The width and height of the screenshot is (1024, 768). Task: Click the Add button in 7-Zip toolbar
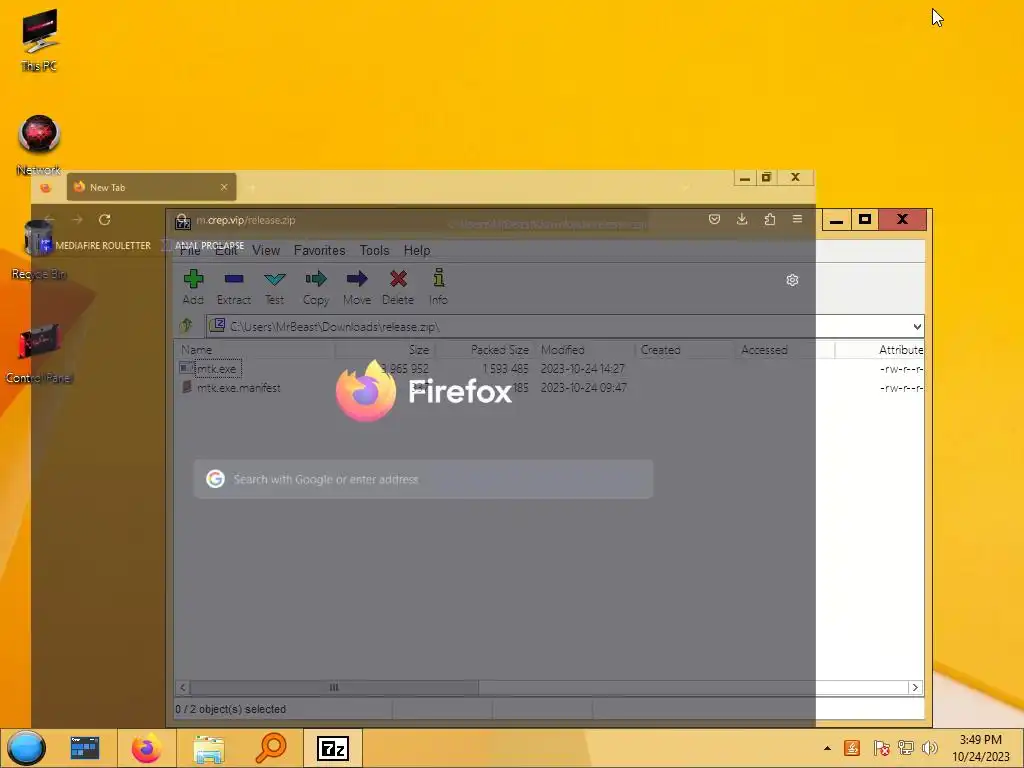click(x=193, y=286)
